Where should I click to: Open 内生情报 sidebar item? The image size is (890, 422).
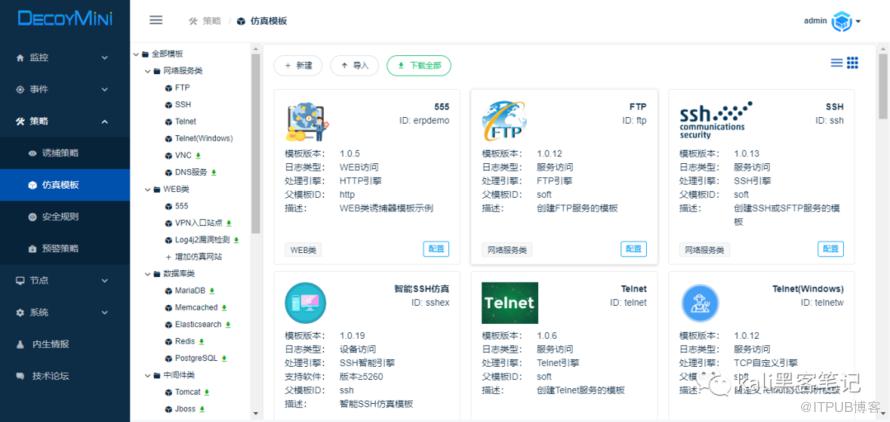[x=65, y=344]
